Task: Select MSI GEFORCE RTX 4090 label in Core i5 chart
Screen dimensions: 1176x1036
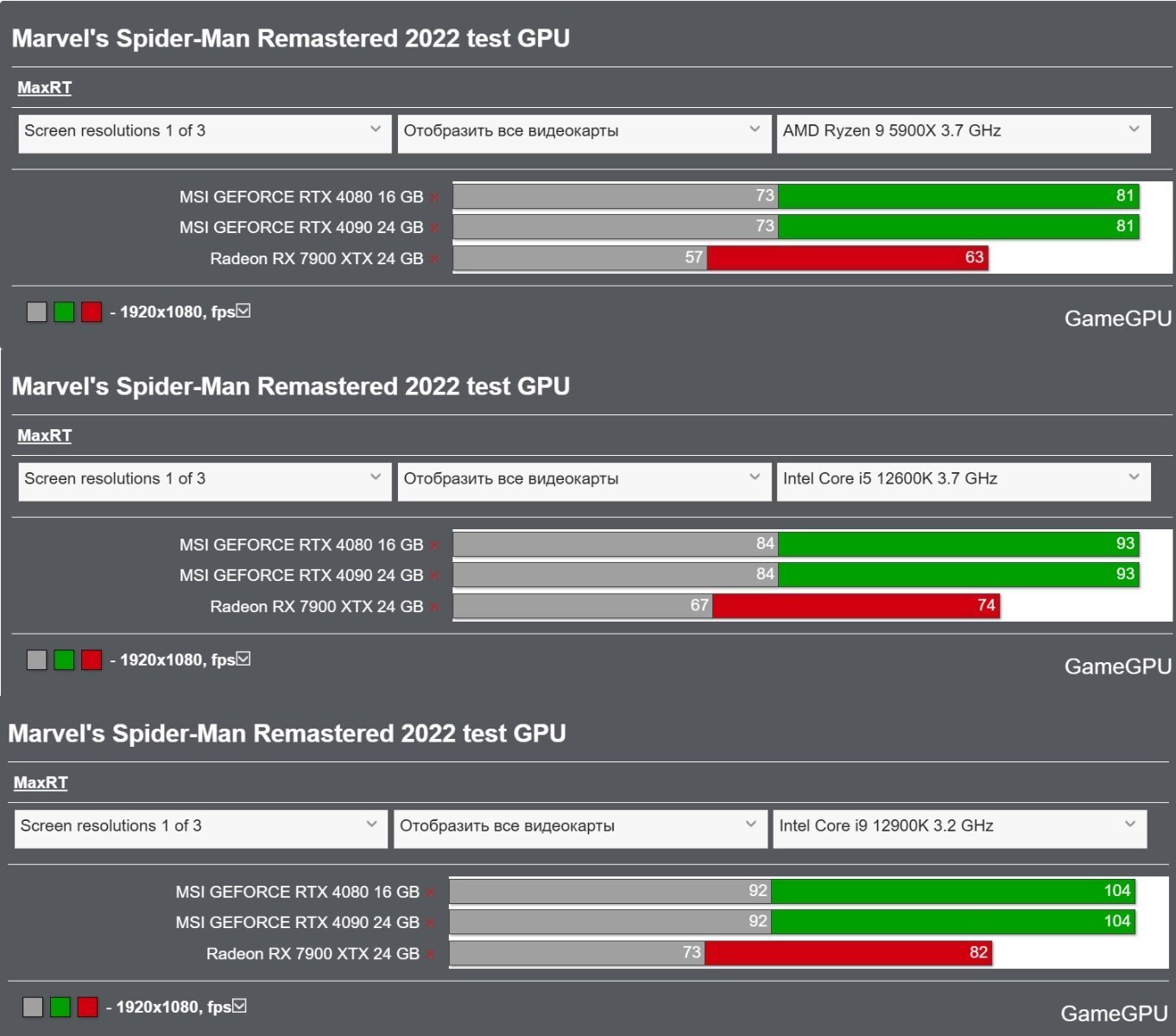Action: click(301, 576)
